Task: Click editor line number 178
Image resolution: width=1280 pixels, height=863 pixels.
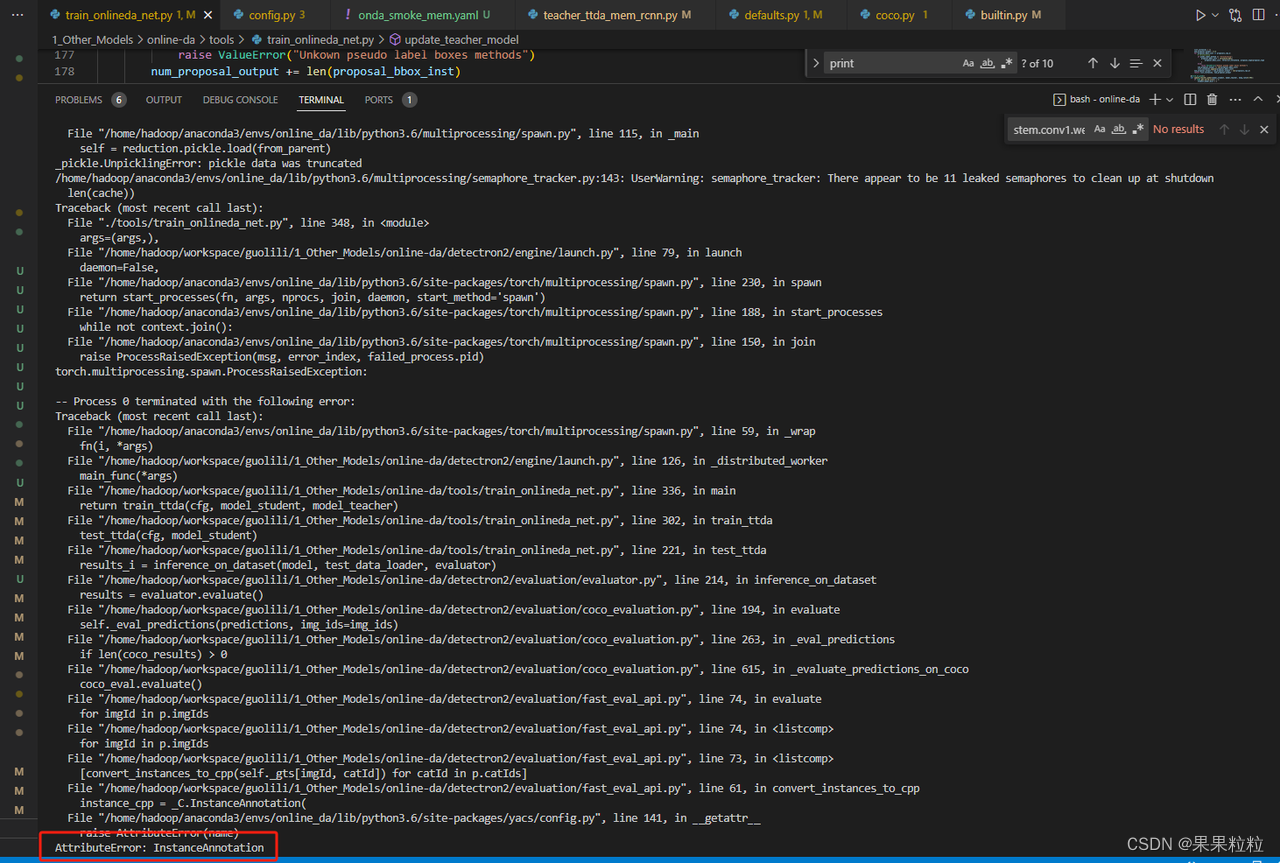Action: [64, 72]
